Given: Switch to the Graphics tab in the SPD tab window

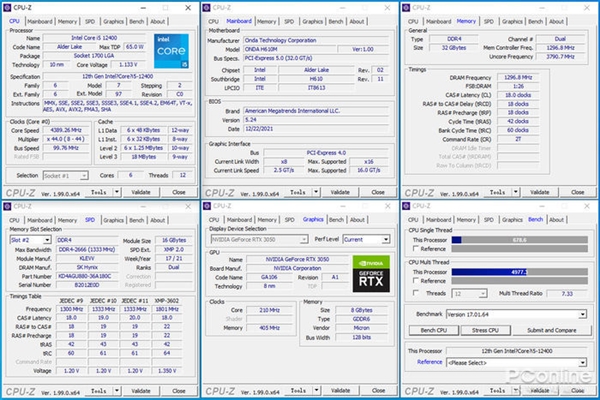Looking at the screenshot, I should point(114,220).
